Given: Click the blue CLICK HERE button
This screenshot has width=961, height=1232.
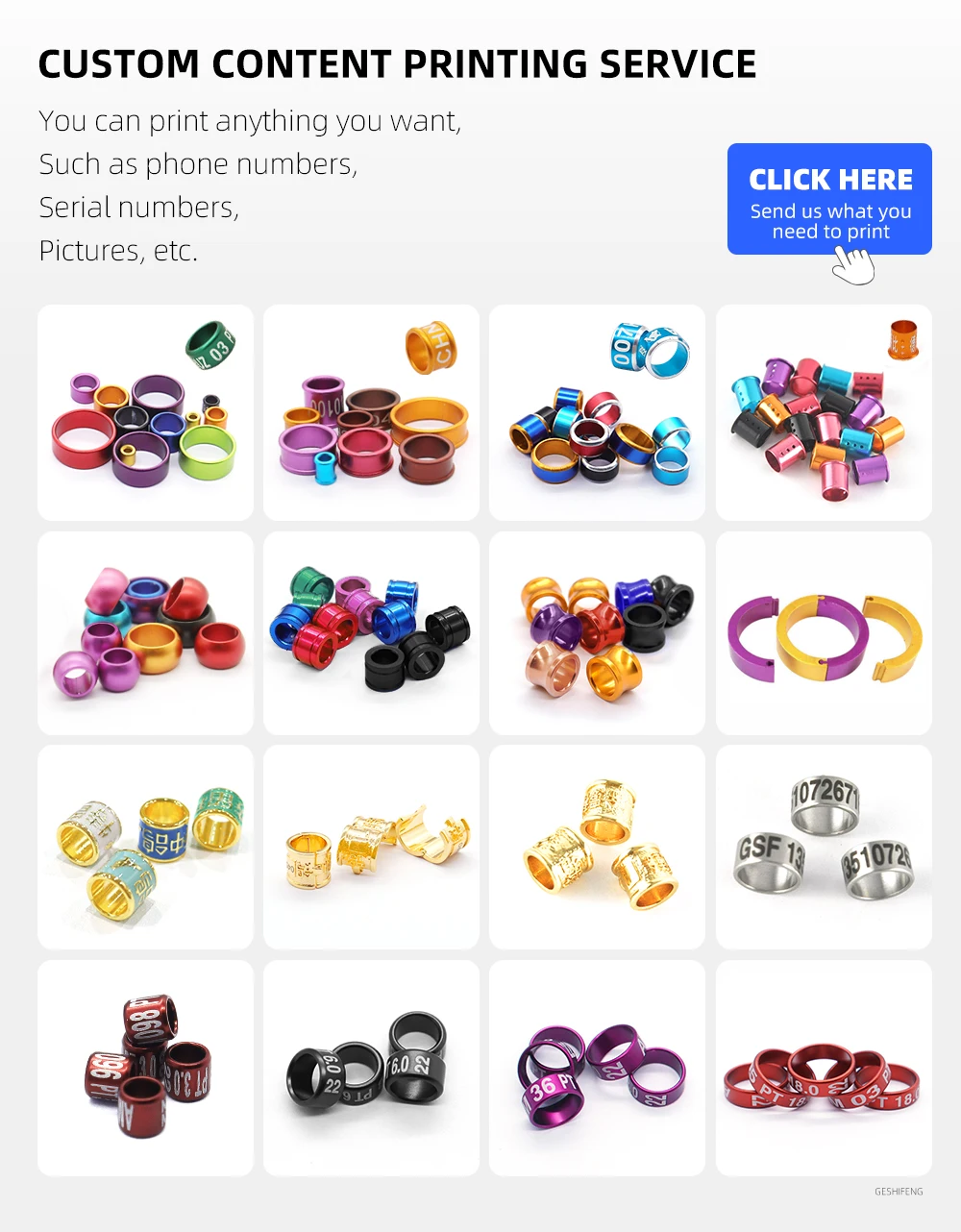Looking at the screenshot, I should tap(829, 199).
